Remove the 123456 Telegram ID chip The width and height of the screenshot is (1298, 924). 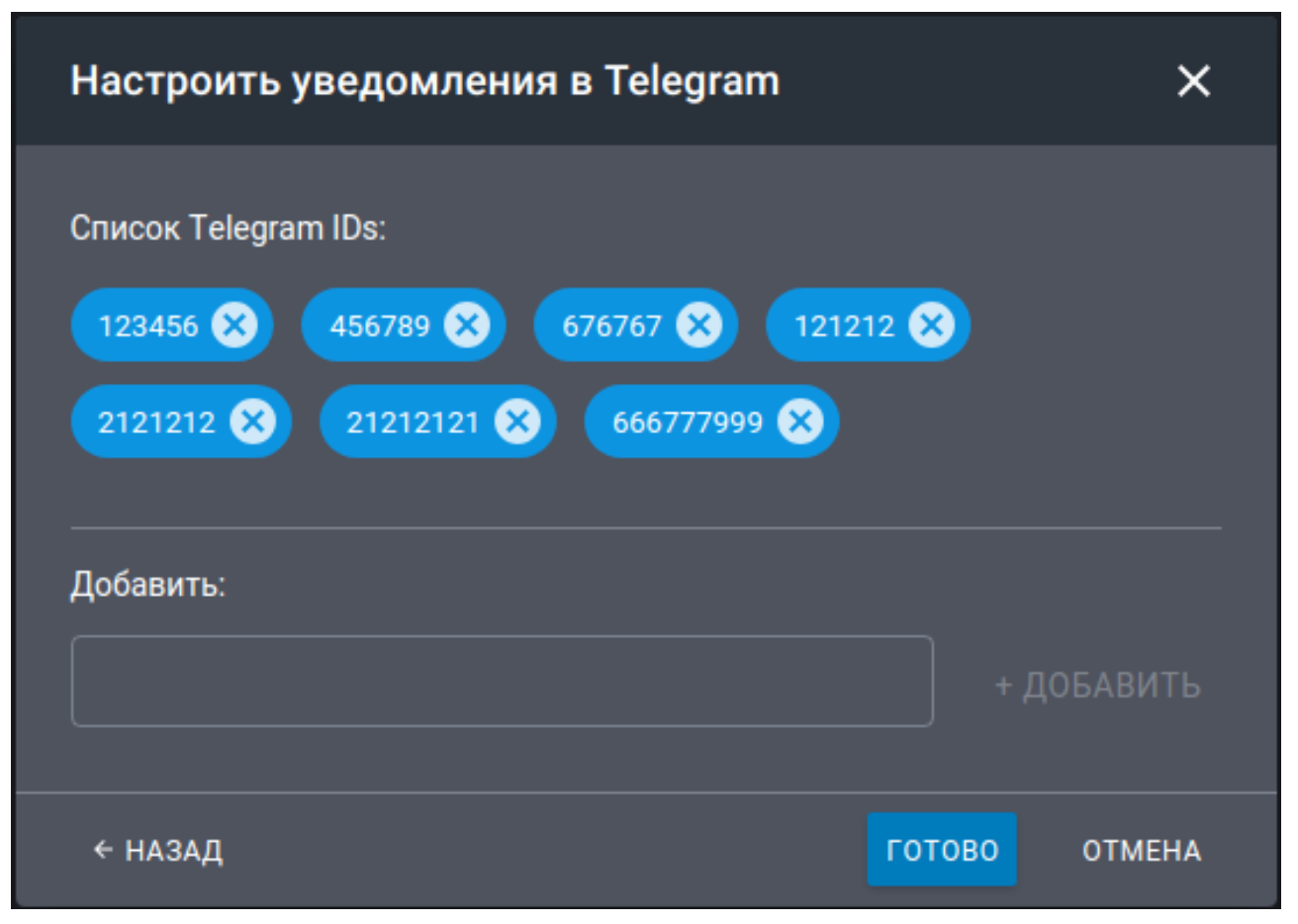[234, 324]
